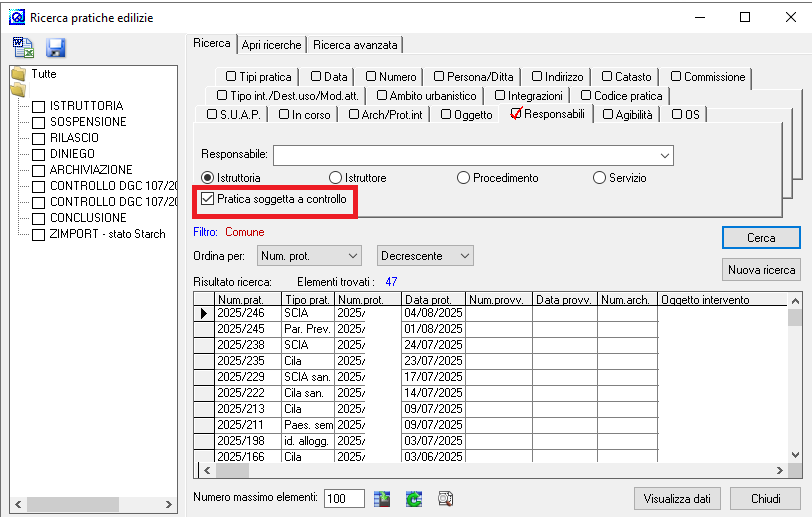Check the ARCHIVIAZIONE box in the tree
The height and width of the screenshot is (517, 812).
coord(39,170)
